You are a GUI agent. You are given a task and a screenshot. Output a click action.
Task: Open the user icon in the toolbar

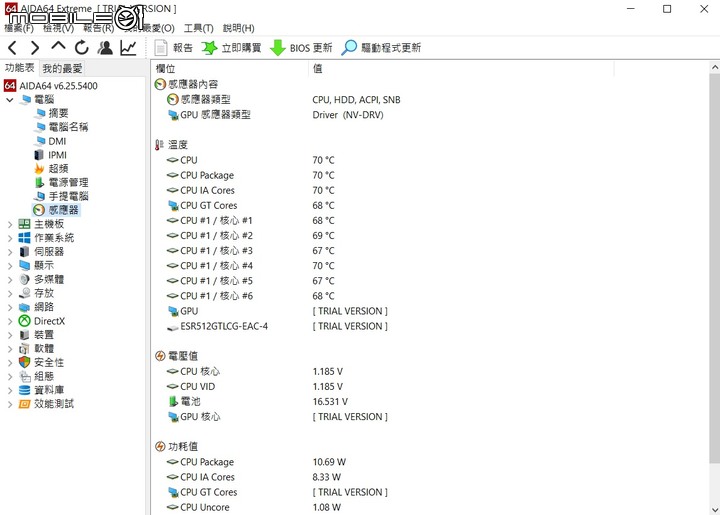tap(105, 48)
